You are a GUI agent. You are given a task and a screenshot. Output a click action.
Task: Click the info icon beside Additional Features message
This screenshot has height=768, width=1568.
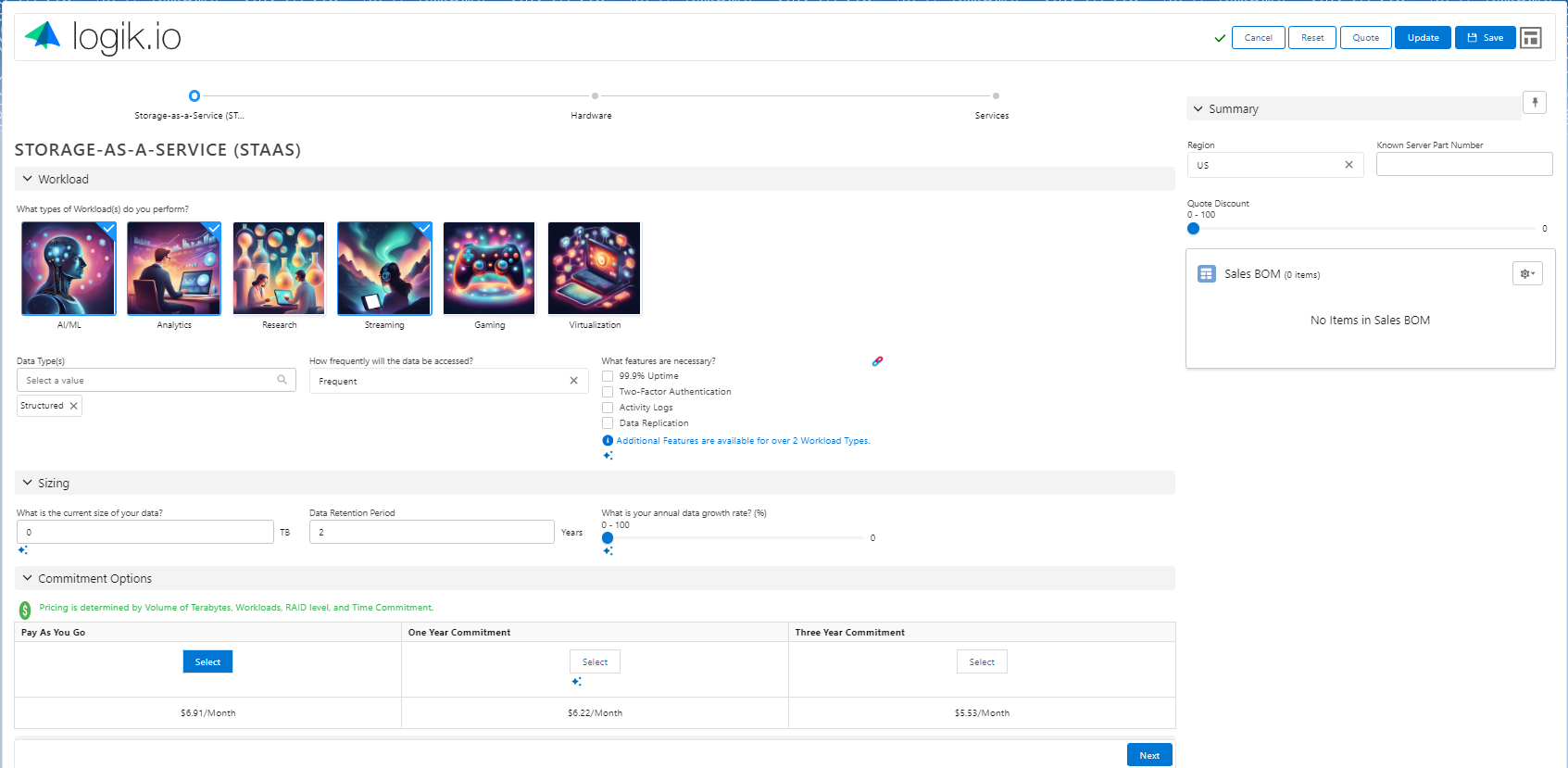608,441
